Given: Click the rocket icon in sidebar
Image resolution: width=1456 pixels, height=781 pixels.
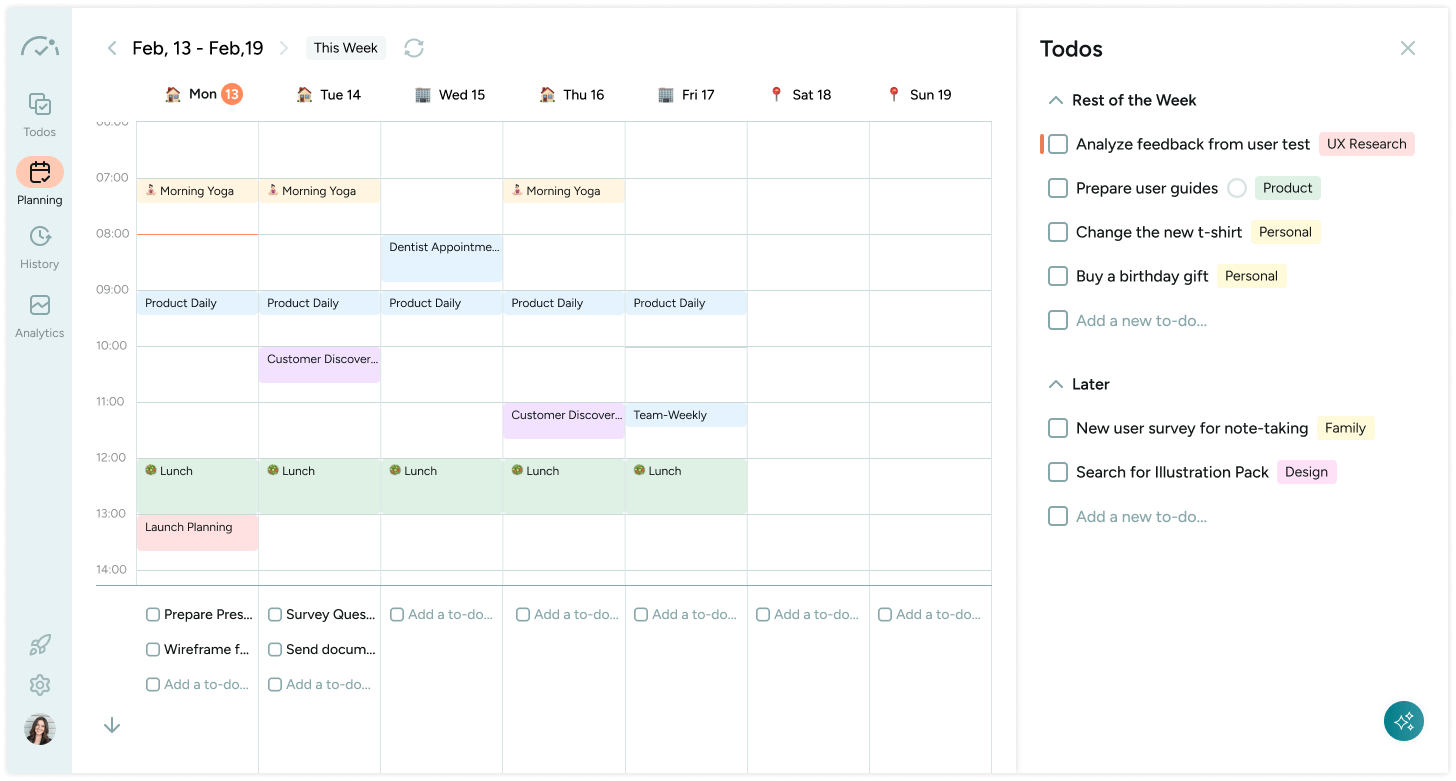Looking at the screenshot, I should [x=40, y=645].
